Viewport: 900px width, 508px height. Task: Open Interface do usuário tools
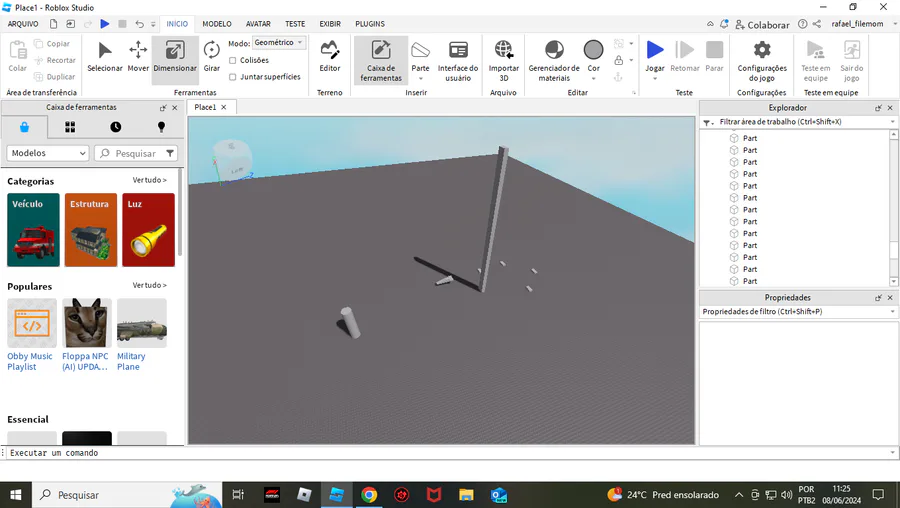pyautogui.click(x=458, y=60)
